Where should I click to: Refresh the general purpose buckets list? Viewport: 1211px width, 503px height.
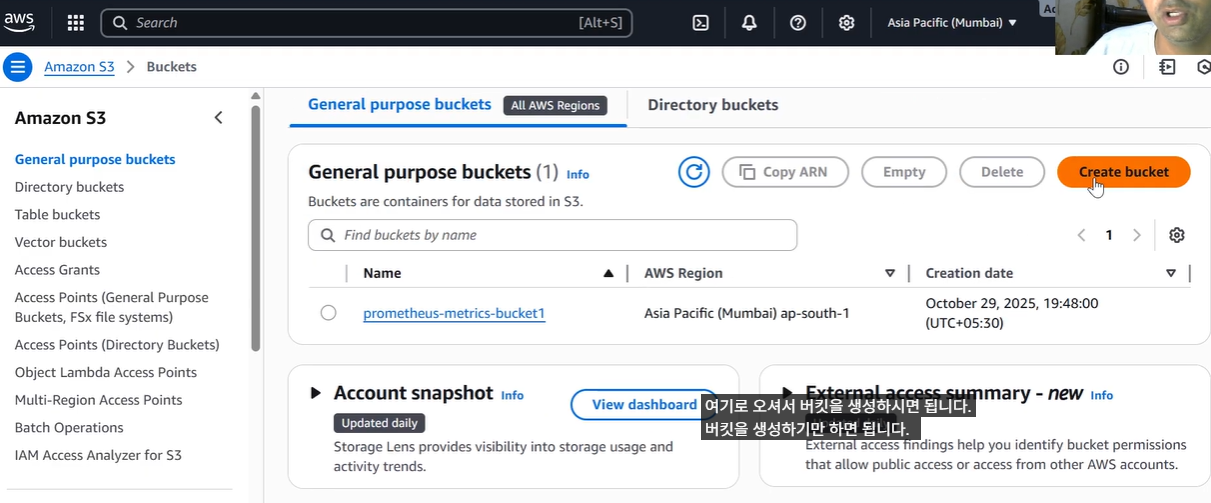(x=694, y=172)
